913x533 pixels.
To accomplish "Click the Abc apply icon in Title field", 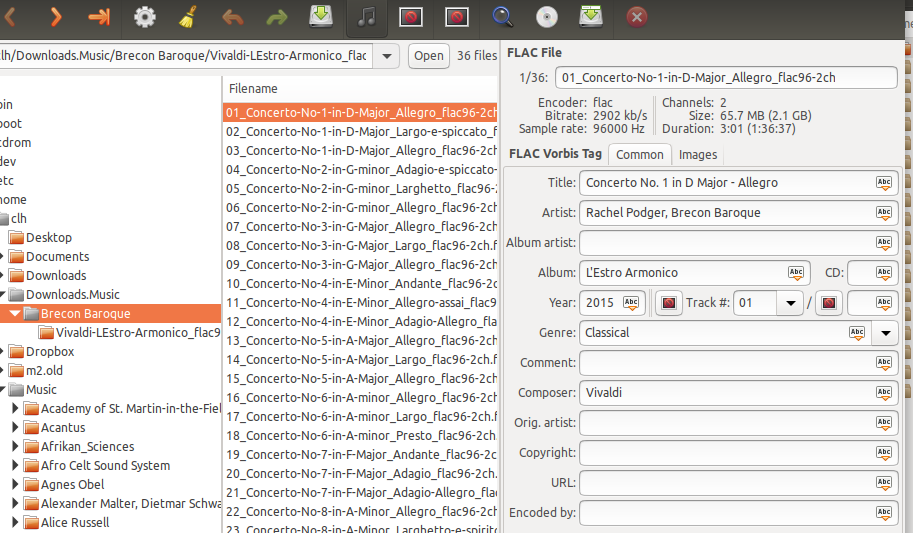I will coord(883,183).
